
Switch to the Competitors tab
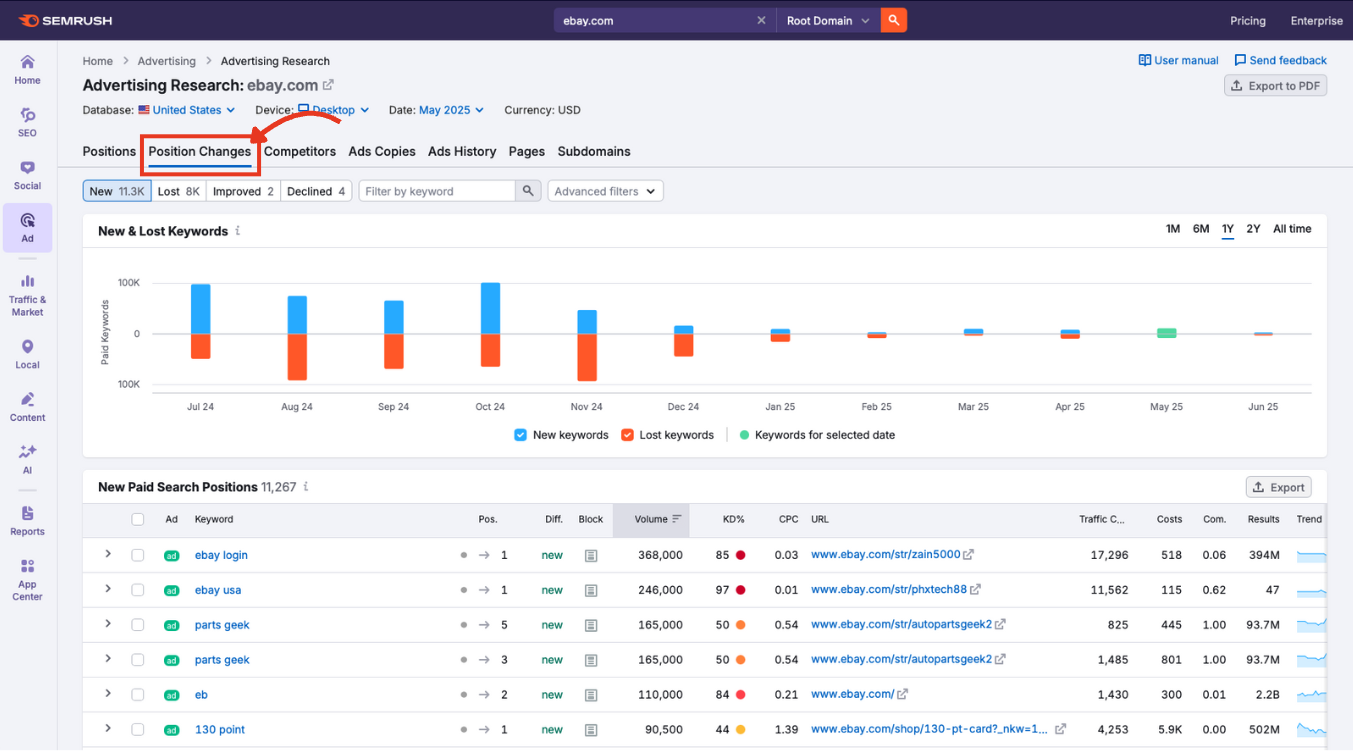(300, 151)
